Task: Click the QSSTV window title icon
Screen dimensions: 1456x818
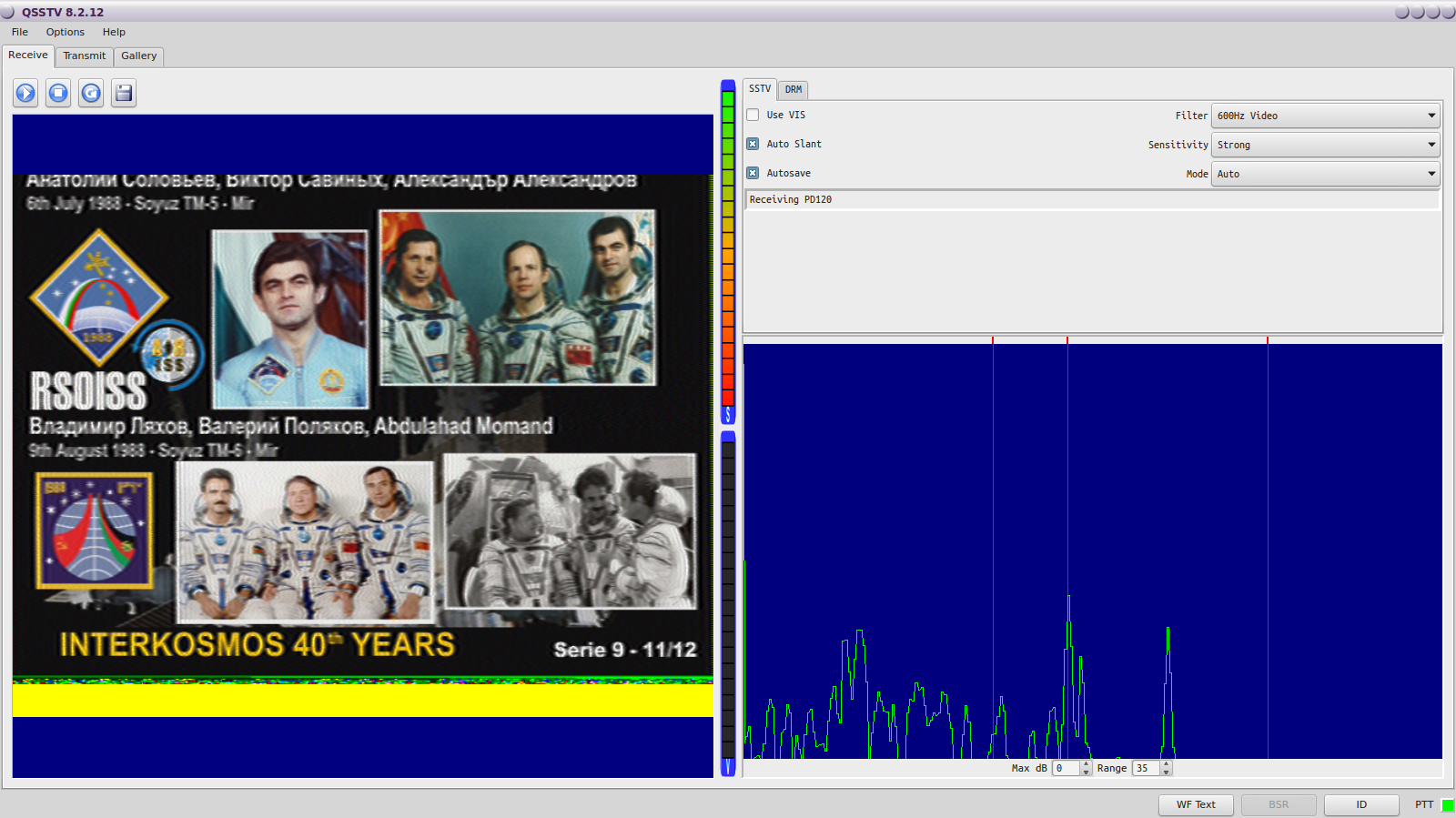Action: pyautogui.click(x=7, y=12)
